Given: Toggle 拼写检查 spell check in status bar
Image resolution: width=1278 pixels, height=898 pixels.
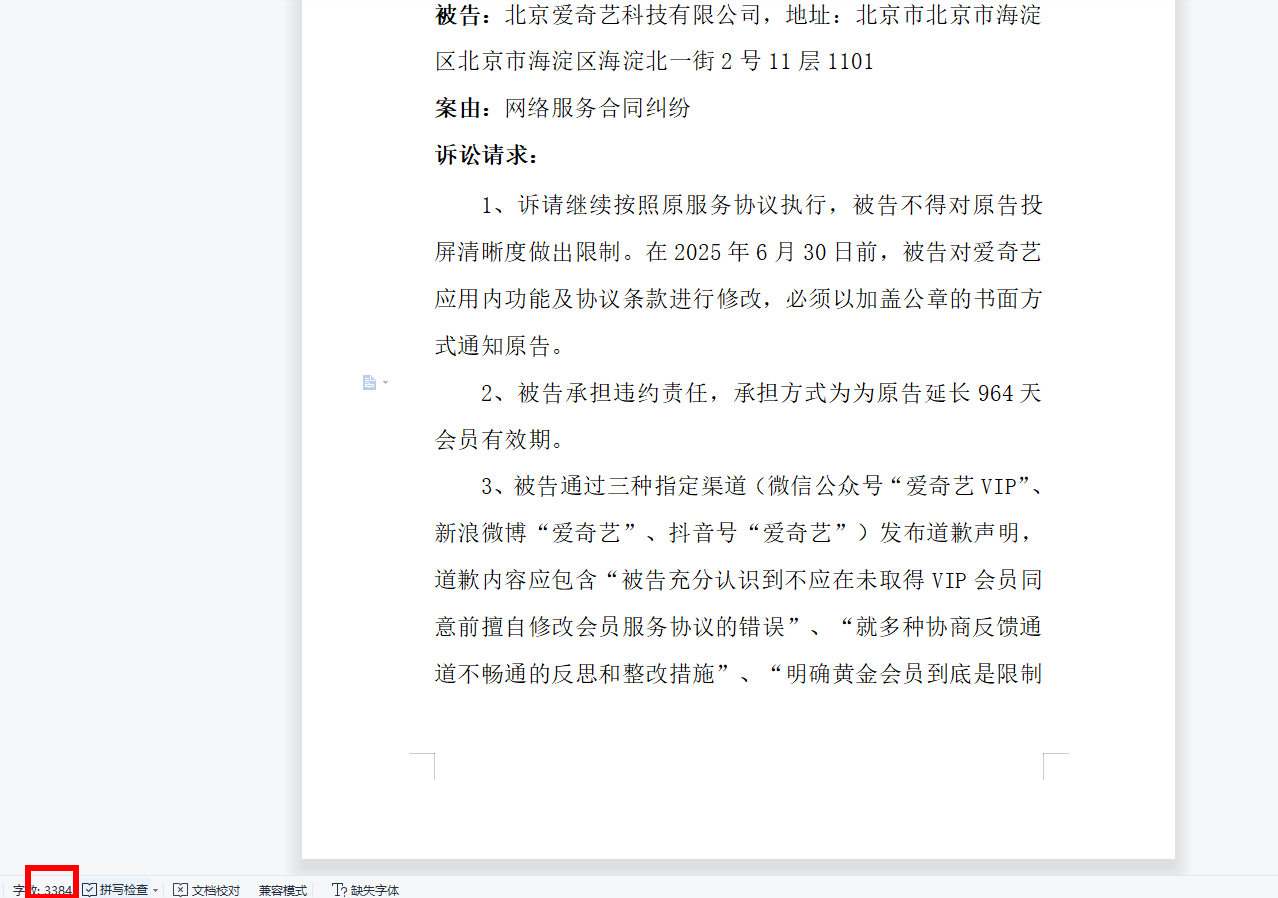Looking at the screenshot, I should click(x=116, y=890).
